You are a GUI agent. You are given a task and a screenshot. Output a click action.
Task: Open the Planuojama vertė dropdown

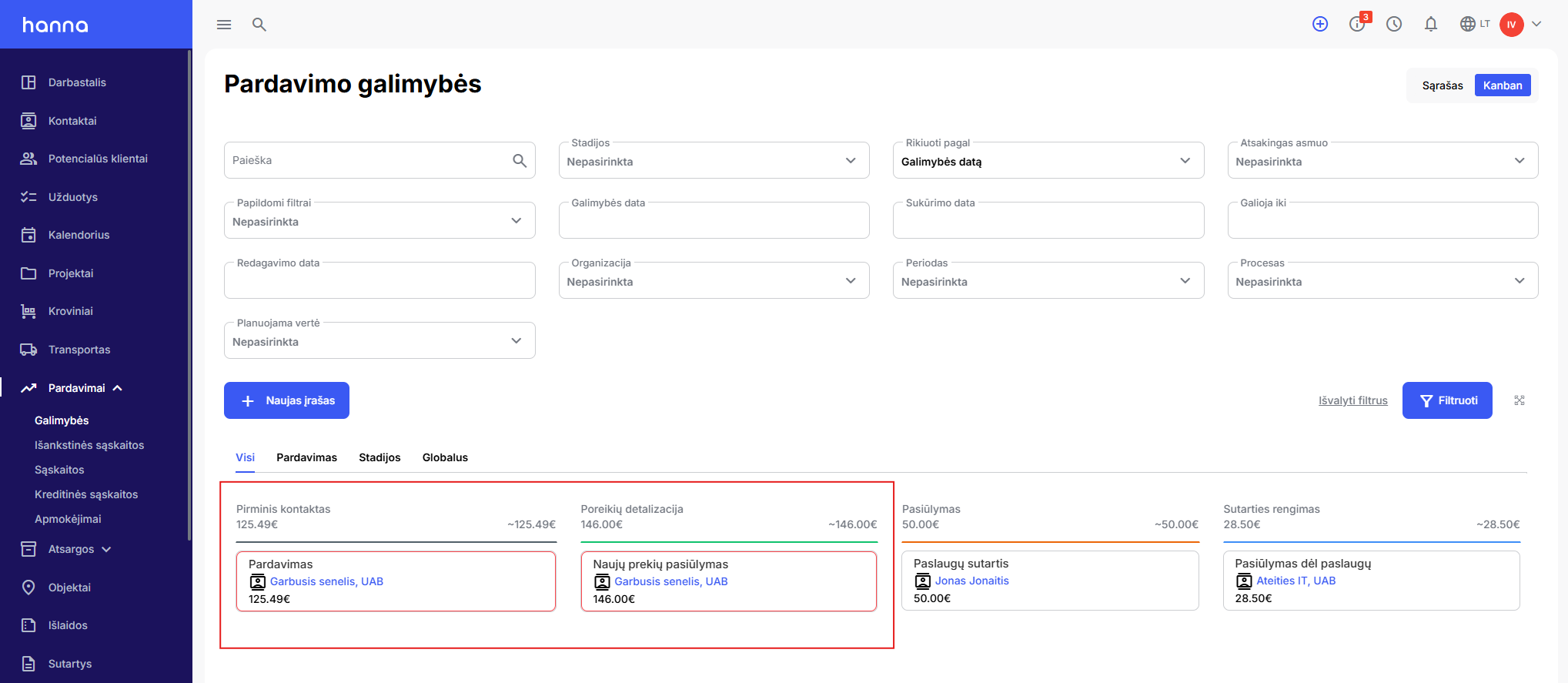point(379,340)
